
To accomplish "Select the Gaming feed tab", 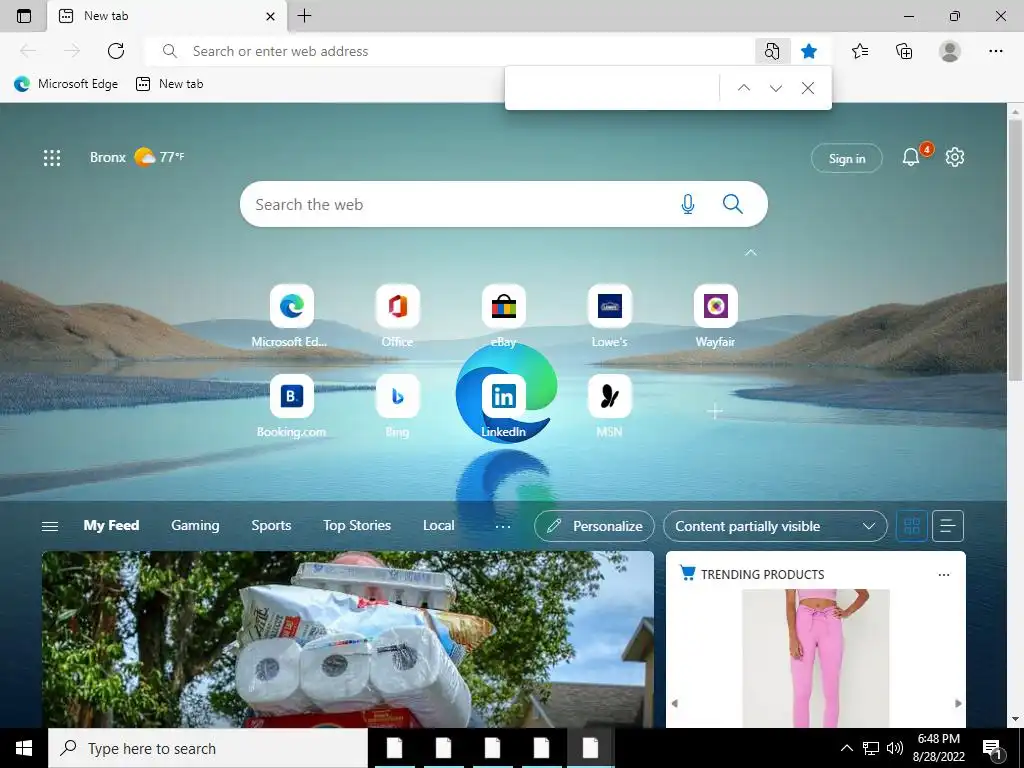I will click(195, 526).
